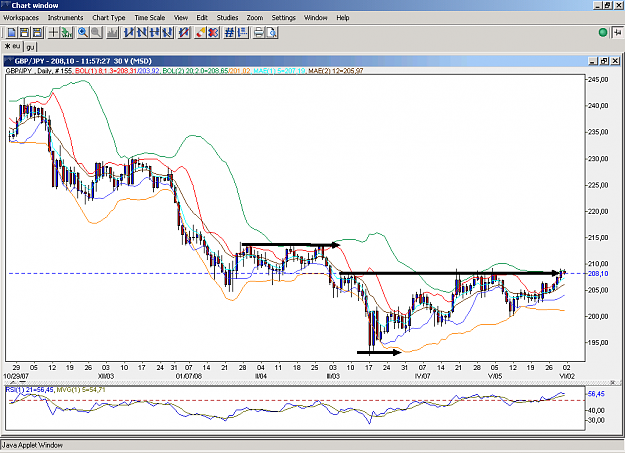625x453 pixels.
Task: Click the printer icon
Action: 259,33
